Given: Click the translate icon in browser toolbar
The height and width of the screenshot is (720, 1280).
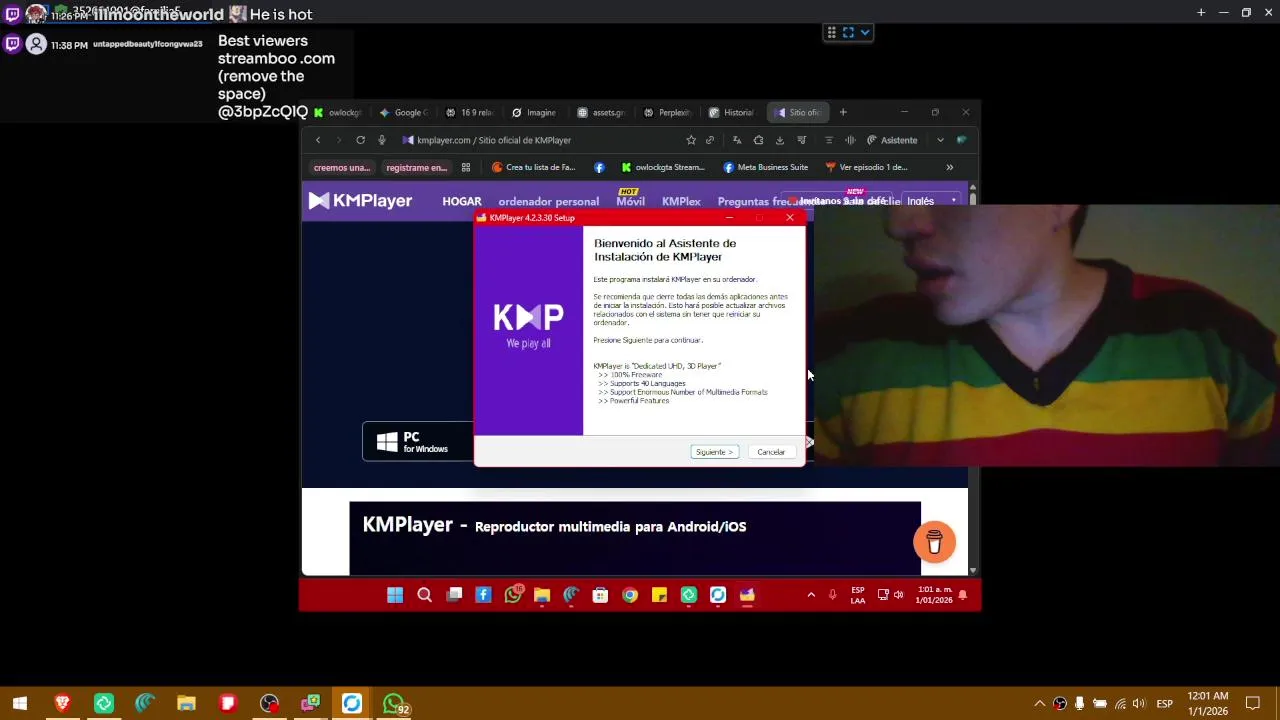Looking at the screenshot, I should (x=737, y=140).
